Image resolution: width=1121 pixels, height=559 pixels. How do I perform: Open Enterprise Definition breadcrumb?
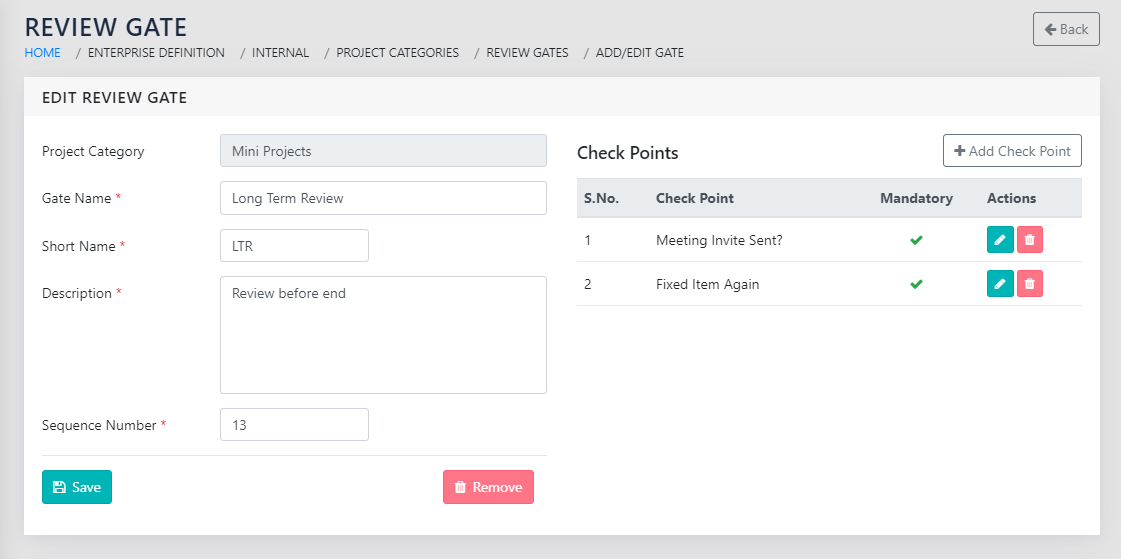click(x=156, y=53)
